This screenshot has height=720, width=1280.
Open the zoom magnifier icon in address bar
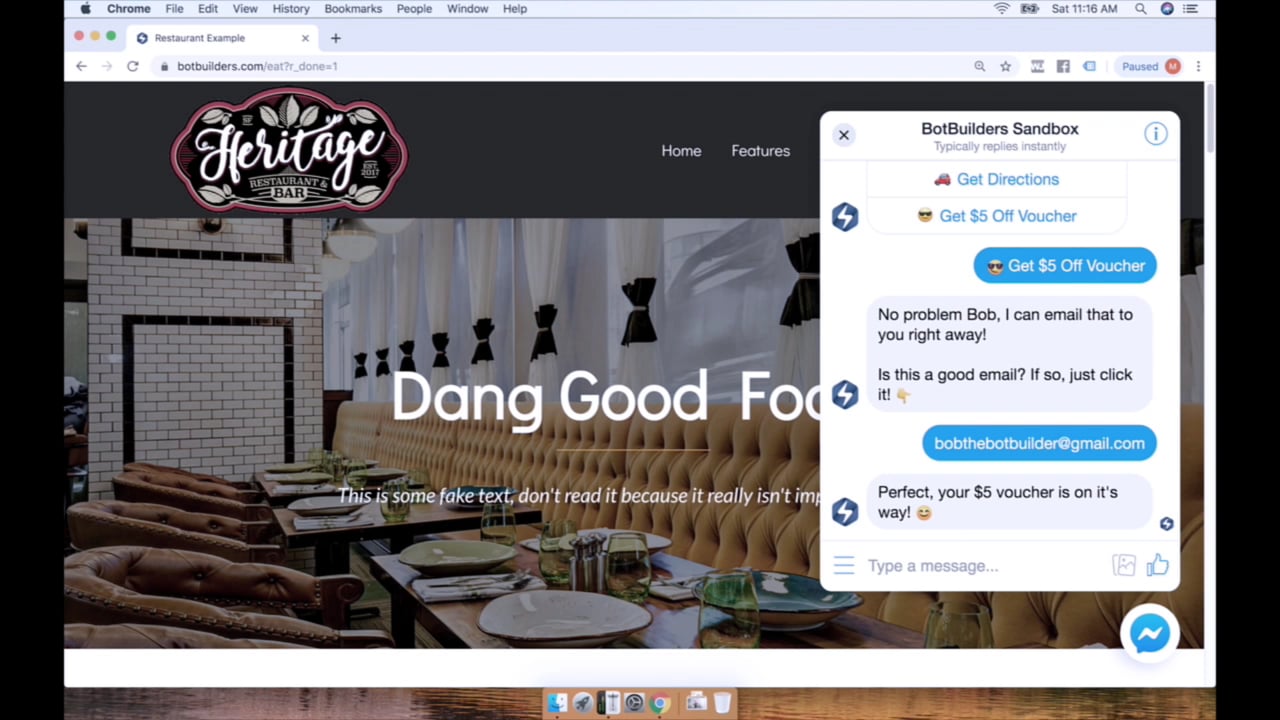tap(980, 66)
